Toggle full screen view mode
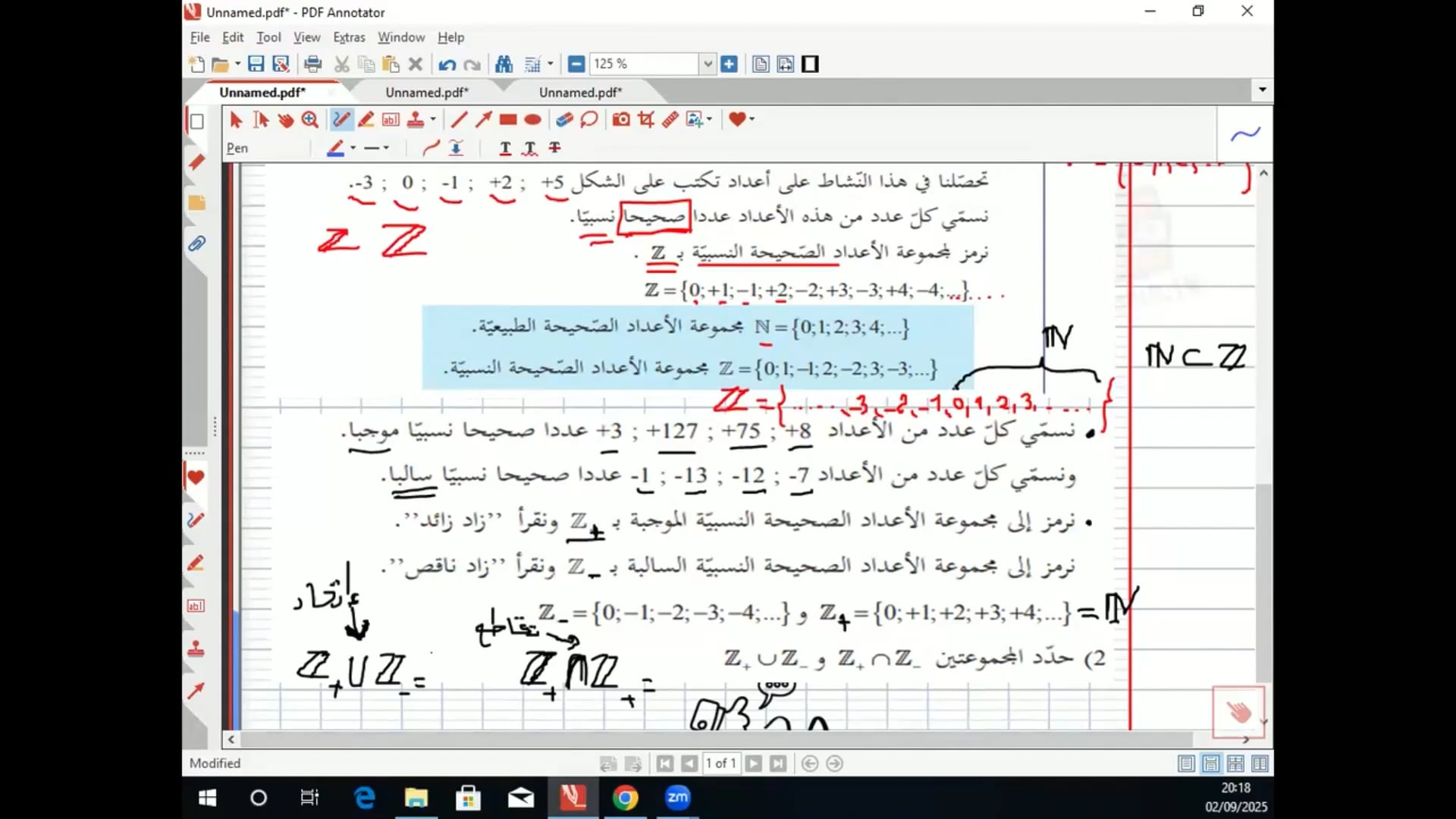Image resolution: width=1456 pixels, height=819 pixels. 810,64
